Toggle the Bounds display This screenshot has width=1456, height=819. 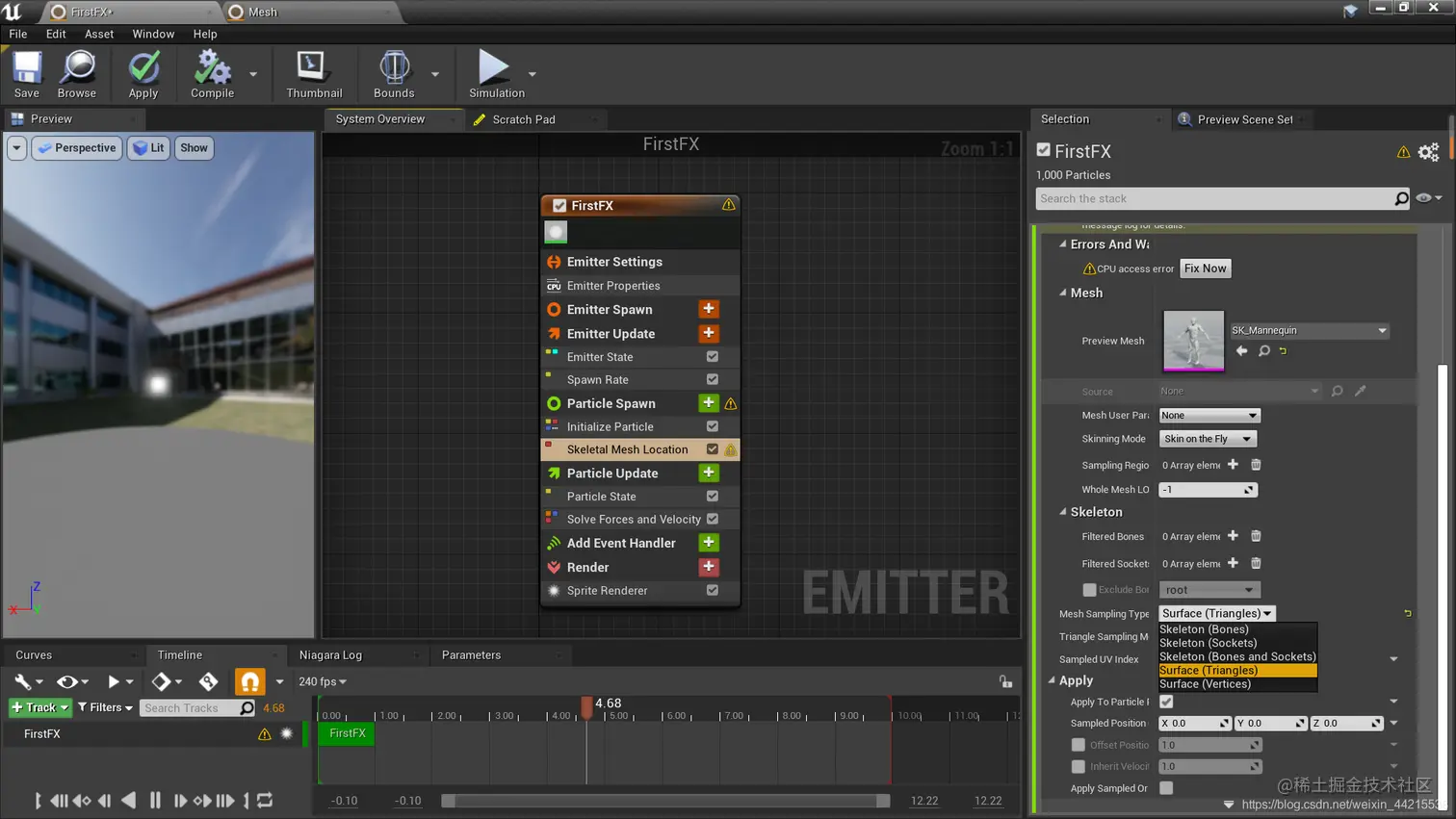[394, 74]
